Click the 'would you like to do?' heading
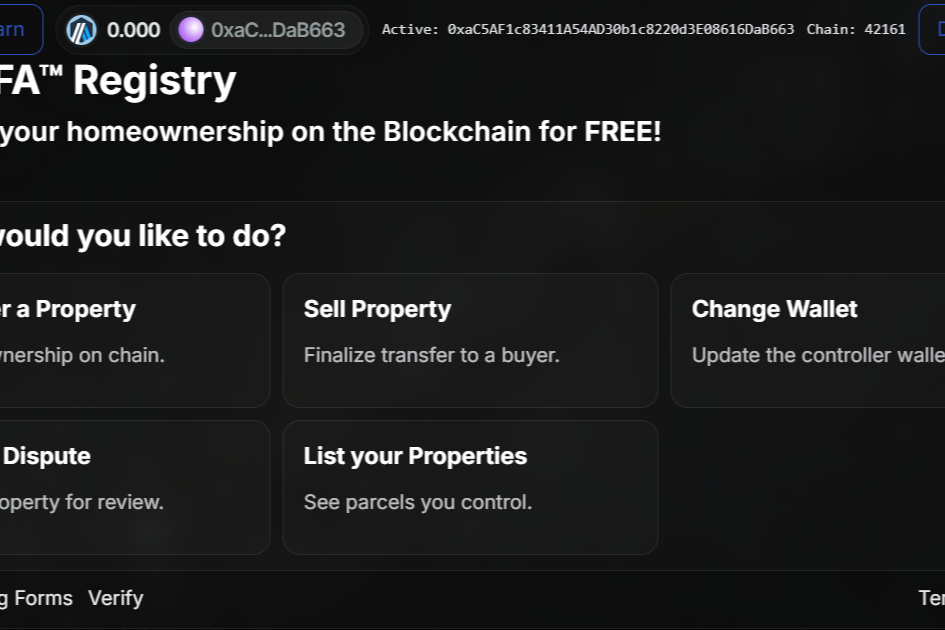This screenshot has width=945, height=630. coord(142,236)
